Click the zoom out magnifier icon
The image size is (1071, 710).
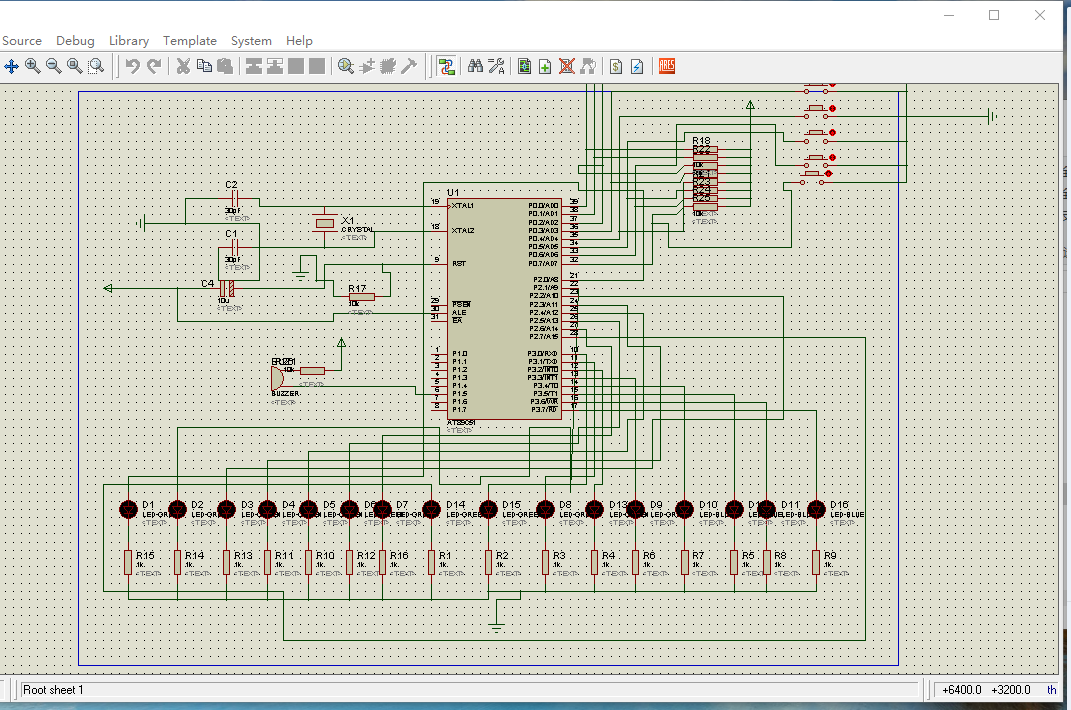(x=53, y=66)
